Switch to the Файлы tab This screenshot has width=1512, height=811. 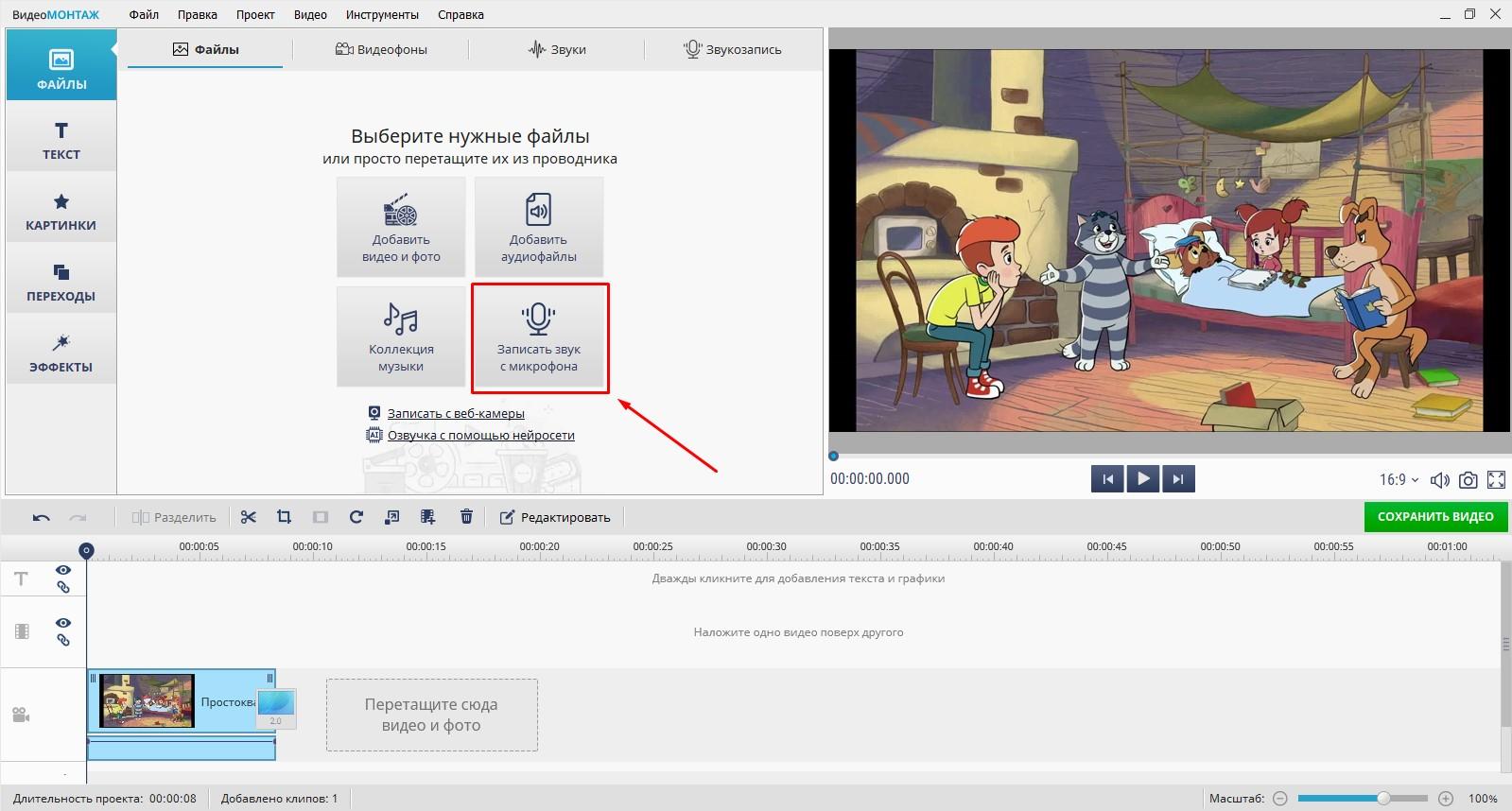[x=205, y=49]
